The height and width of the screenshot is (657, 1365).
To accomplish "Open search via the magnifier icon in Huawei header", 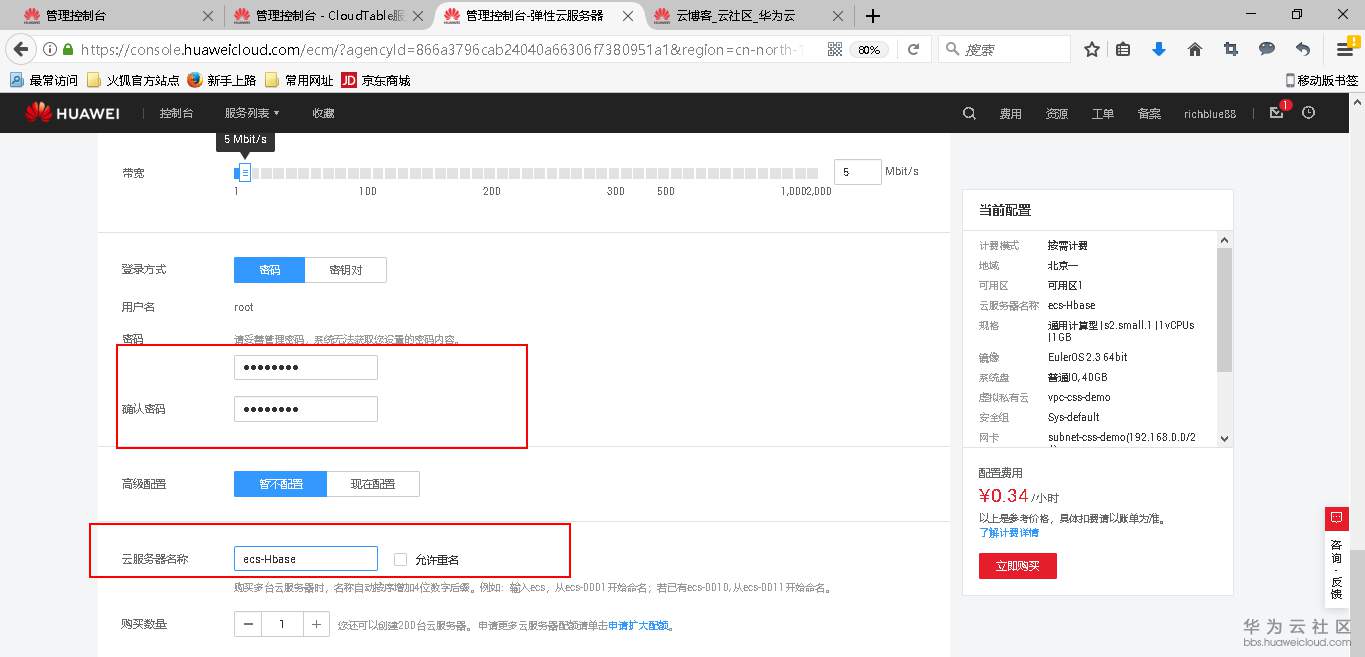I will 968,113.
